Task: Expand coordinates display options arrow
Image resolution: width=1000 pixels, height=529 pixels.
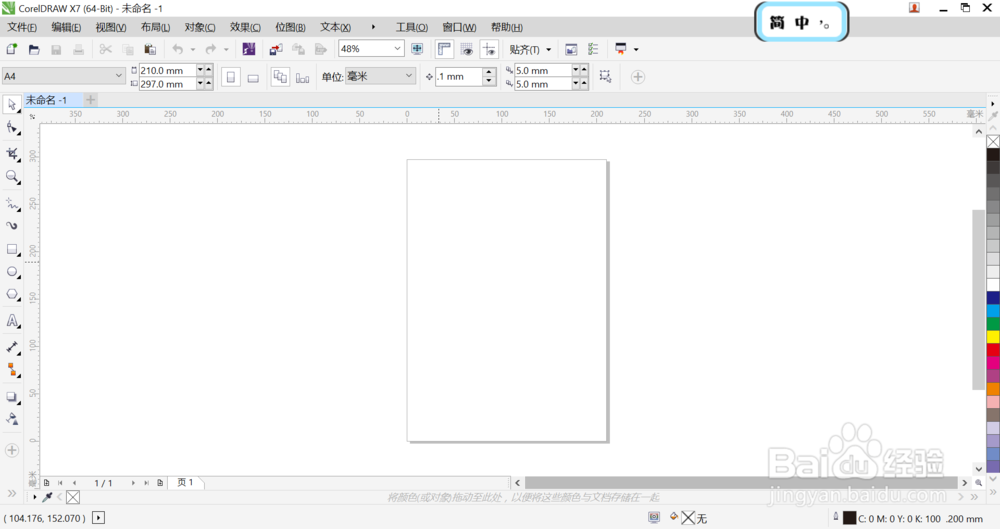Action: pyautogui.click(x=98, y=518)
